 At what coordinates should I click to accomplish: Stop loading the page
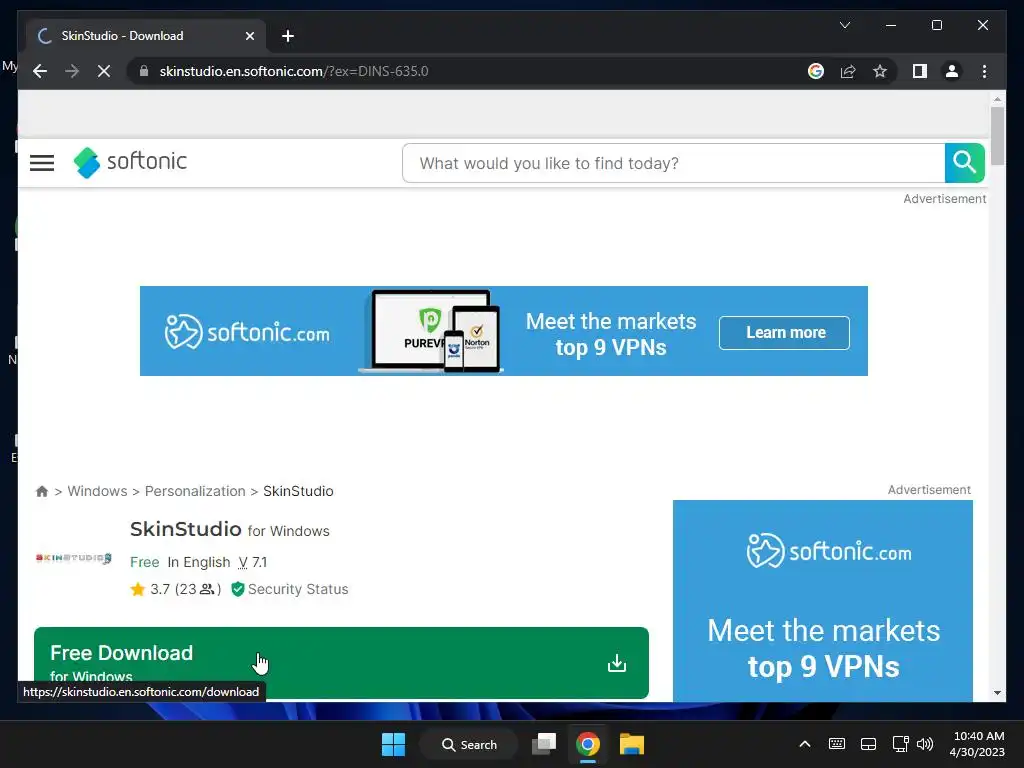(104, 71)
